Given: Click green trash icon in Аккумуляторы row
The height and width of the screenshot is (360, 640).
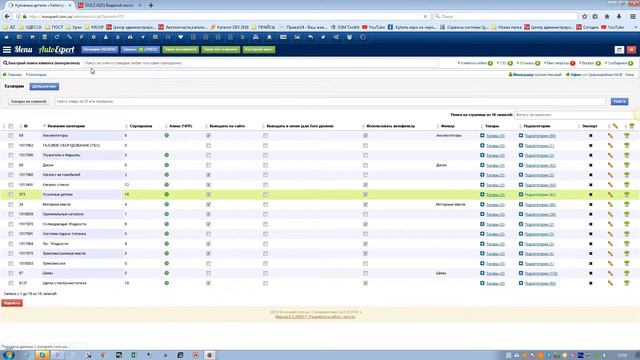Looking at the screenshot, I should tap(627, 136).
